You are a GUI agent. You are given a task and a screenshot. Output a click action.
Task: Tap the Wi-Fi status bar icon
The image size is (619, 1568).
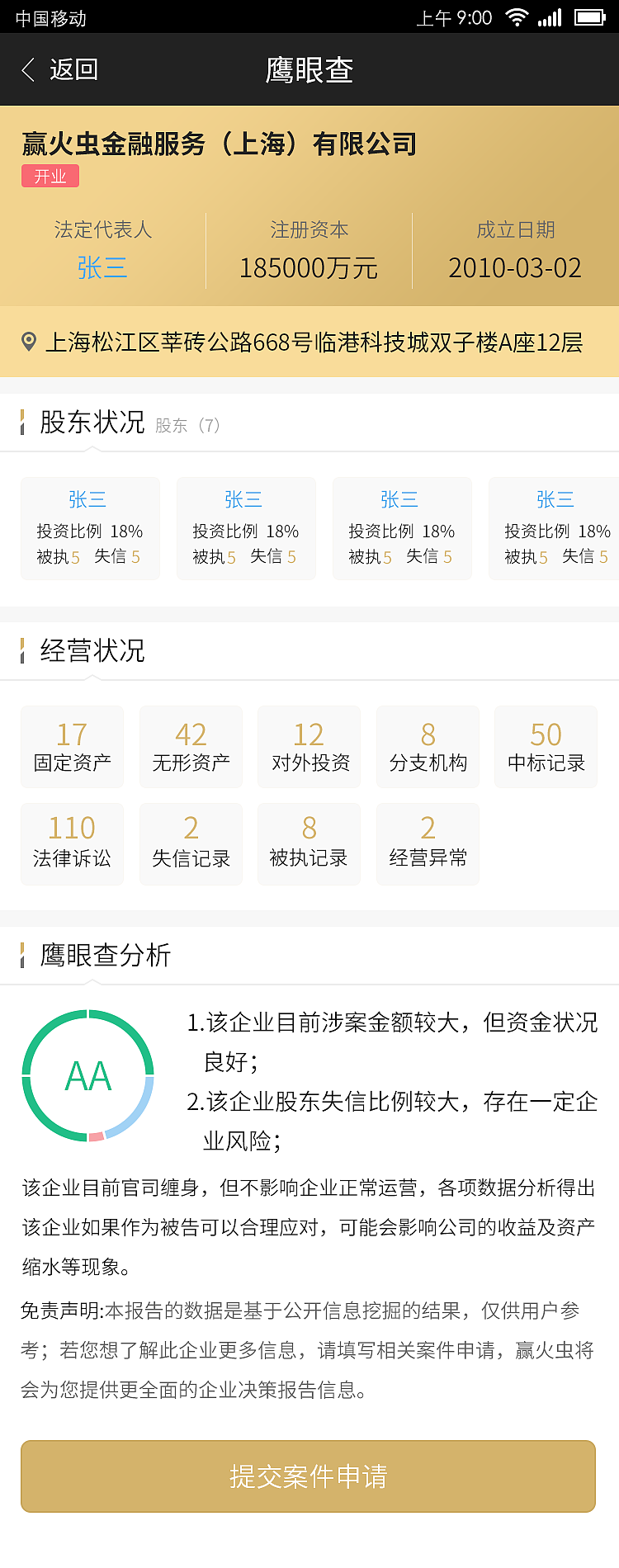tap(517, 17)
